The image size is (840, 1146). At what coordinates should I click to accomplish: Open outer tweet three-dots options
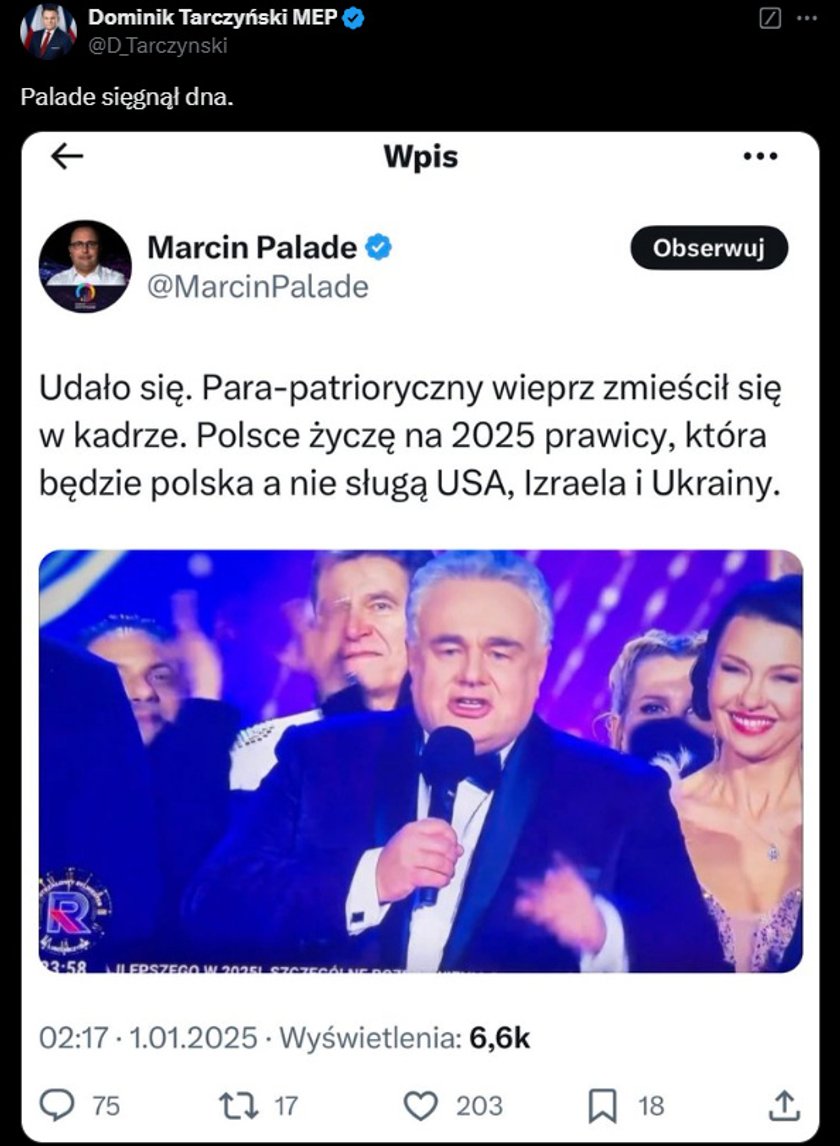pos(806,18)
